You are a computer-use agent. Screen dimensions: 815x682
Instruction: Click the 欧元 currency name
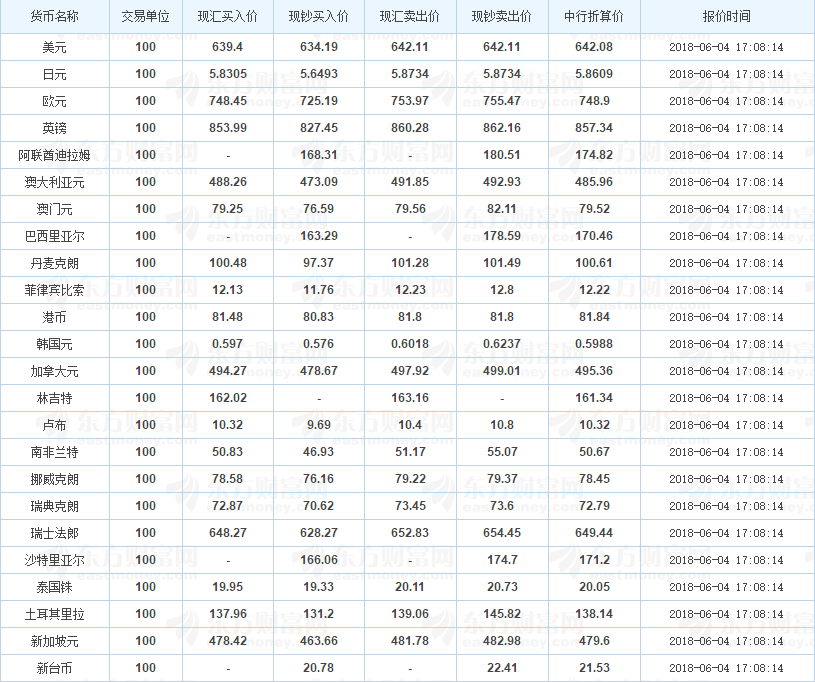click(x=55, y=101)
